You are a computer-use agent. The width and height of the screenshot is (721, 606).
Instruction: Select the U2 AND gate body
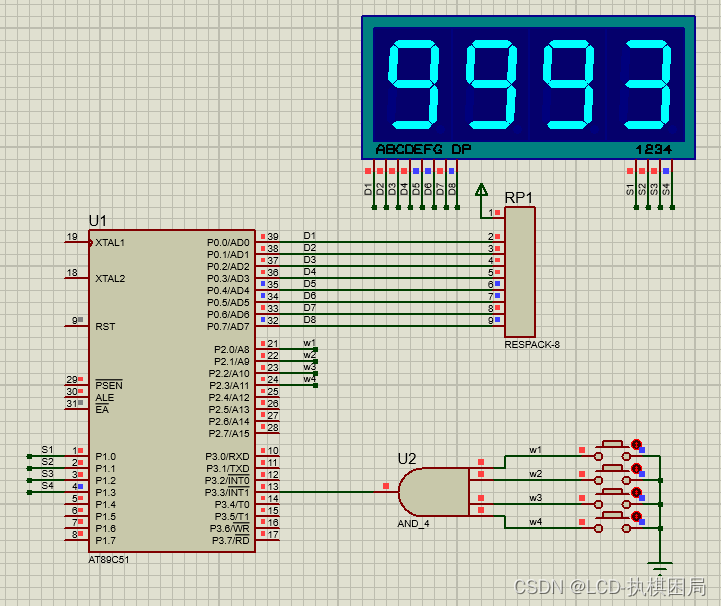(x=434, y=492)
